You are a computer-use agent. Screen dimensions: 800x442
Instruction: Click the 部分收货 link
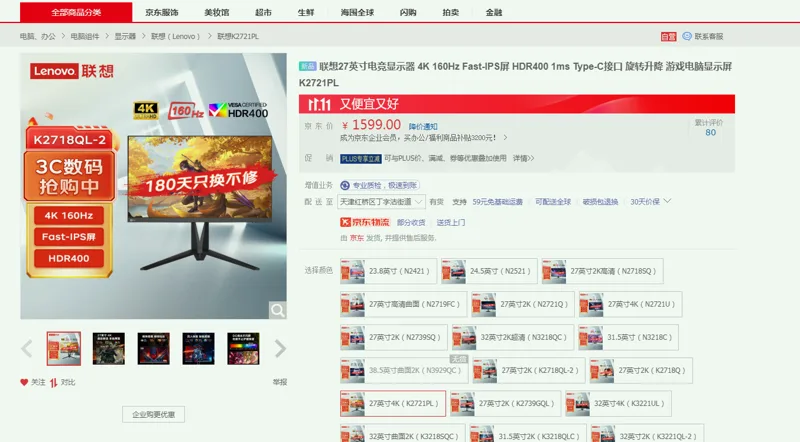411,223
